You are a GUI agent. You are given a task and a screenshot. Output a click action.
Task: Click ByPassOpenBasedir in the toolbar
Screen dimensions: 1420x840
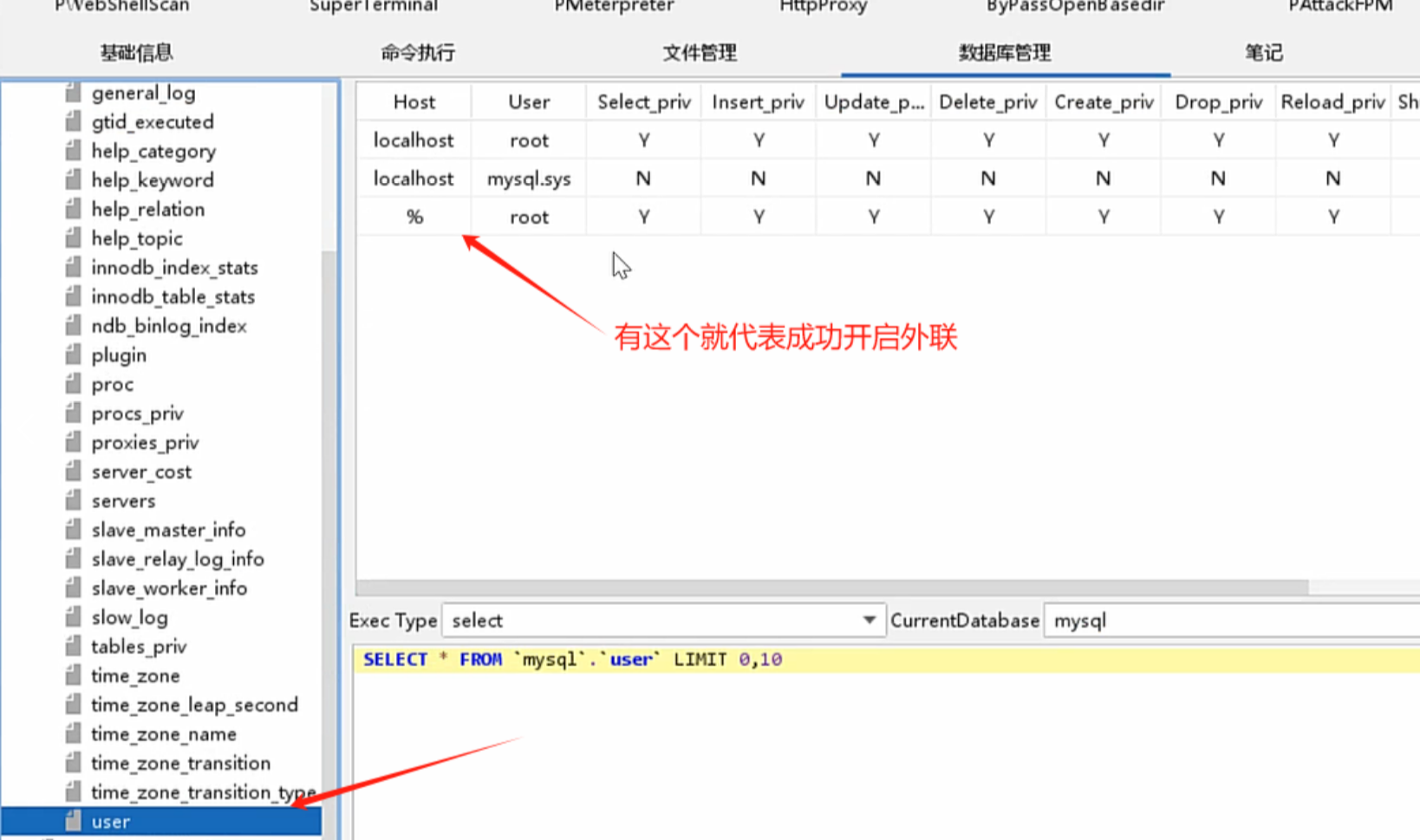click(x=1075, y=7)
